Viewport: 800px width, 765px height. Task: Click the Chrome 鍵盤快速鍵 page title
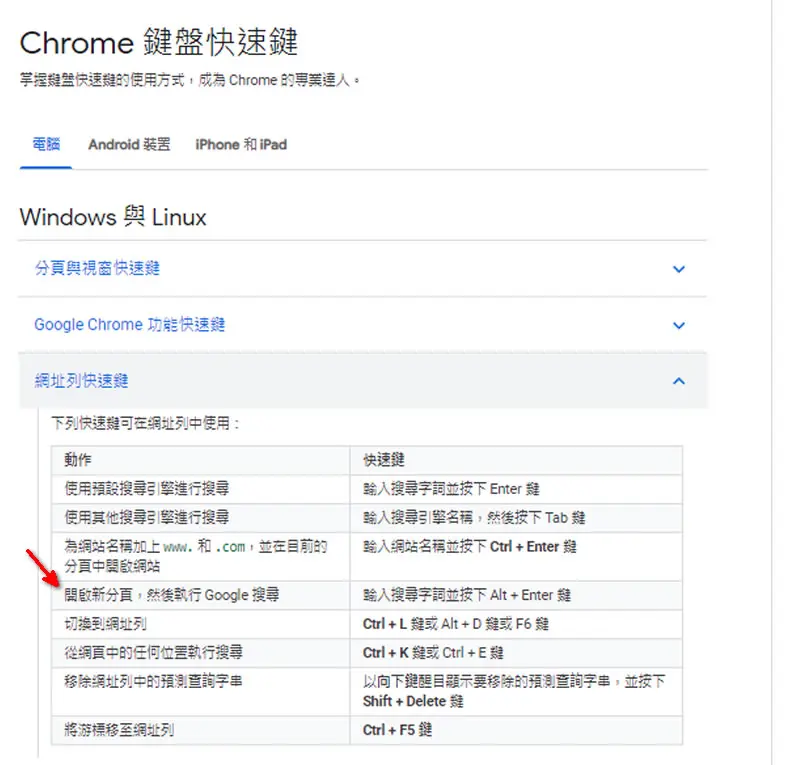click(159, 42)
